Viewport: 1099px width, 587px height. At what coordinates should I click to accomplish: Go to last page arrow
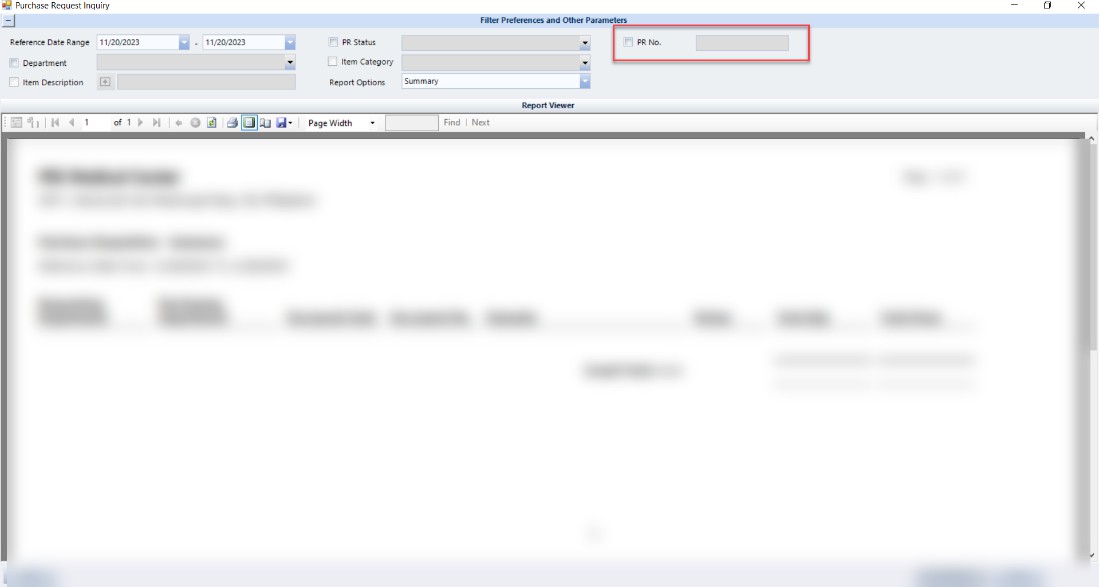156,123
